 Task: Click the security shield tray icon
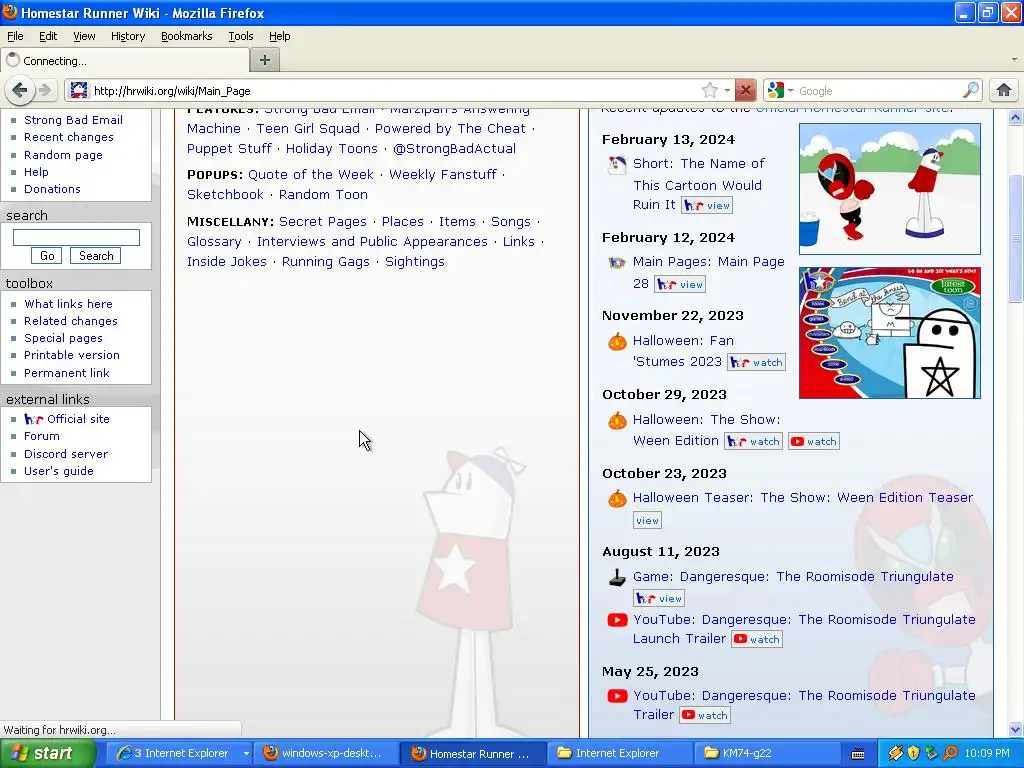(913, 753)
